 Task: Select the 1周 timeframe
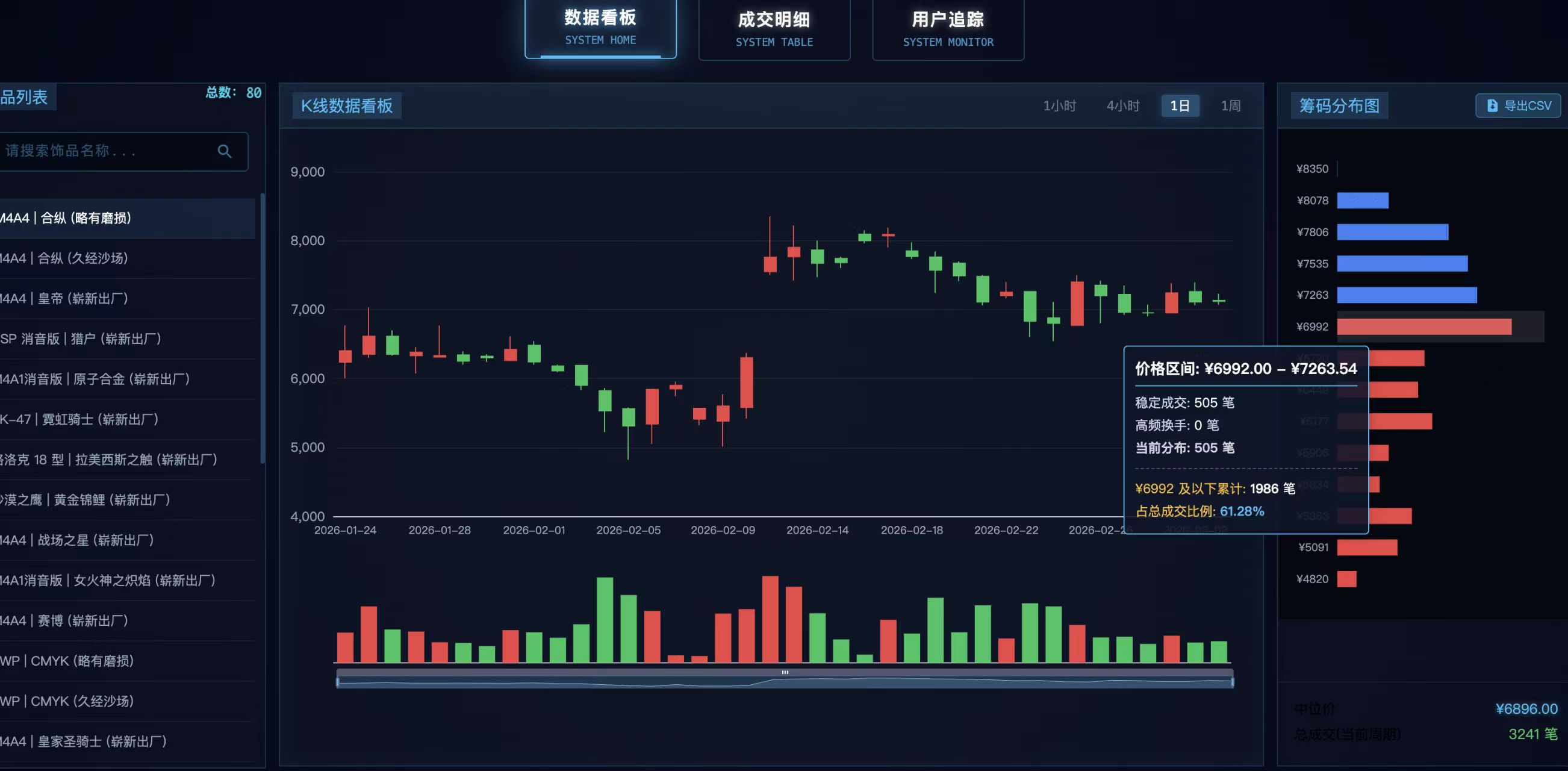(1231, 106)
